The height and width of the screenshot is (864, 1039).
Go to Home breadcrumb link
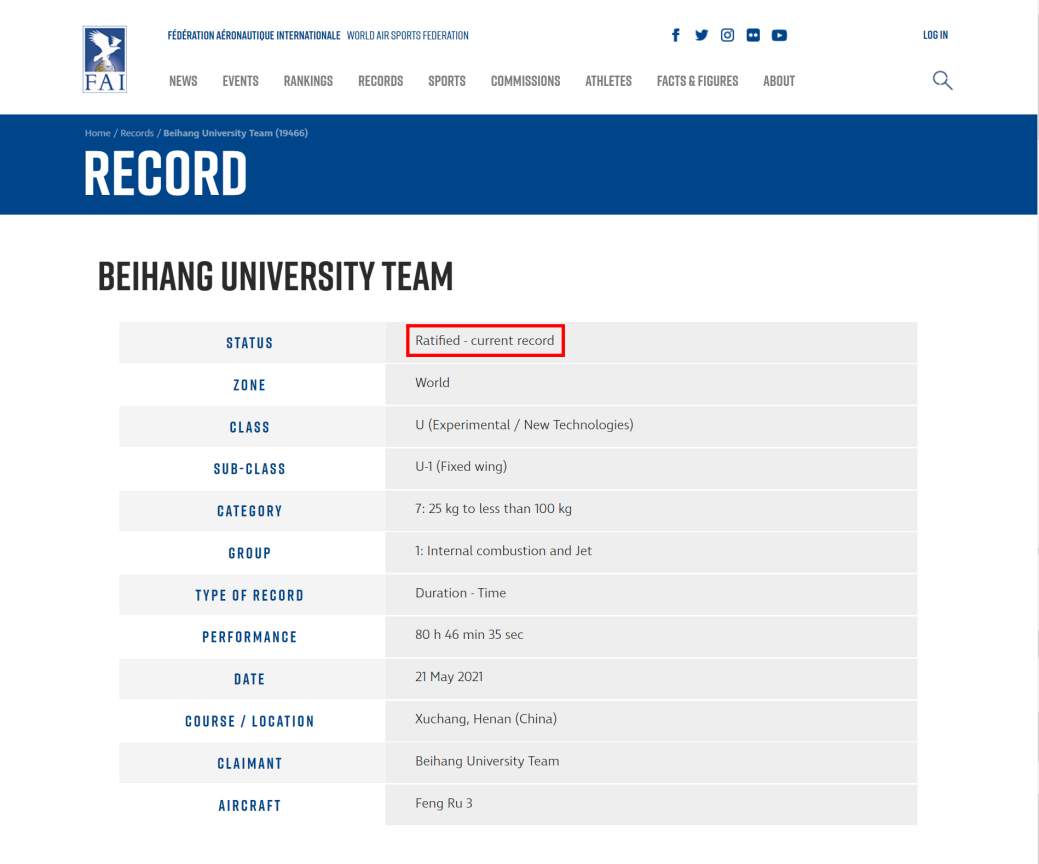coord(97,133)
